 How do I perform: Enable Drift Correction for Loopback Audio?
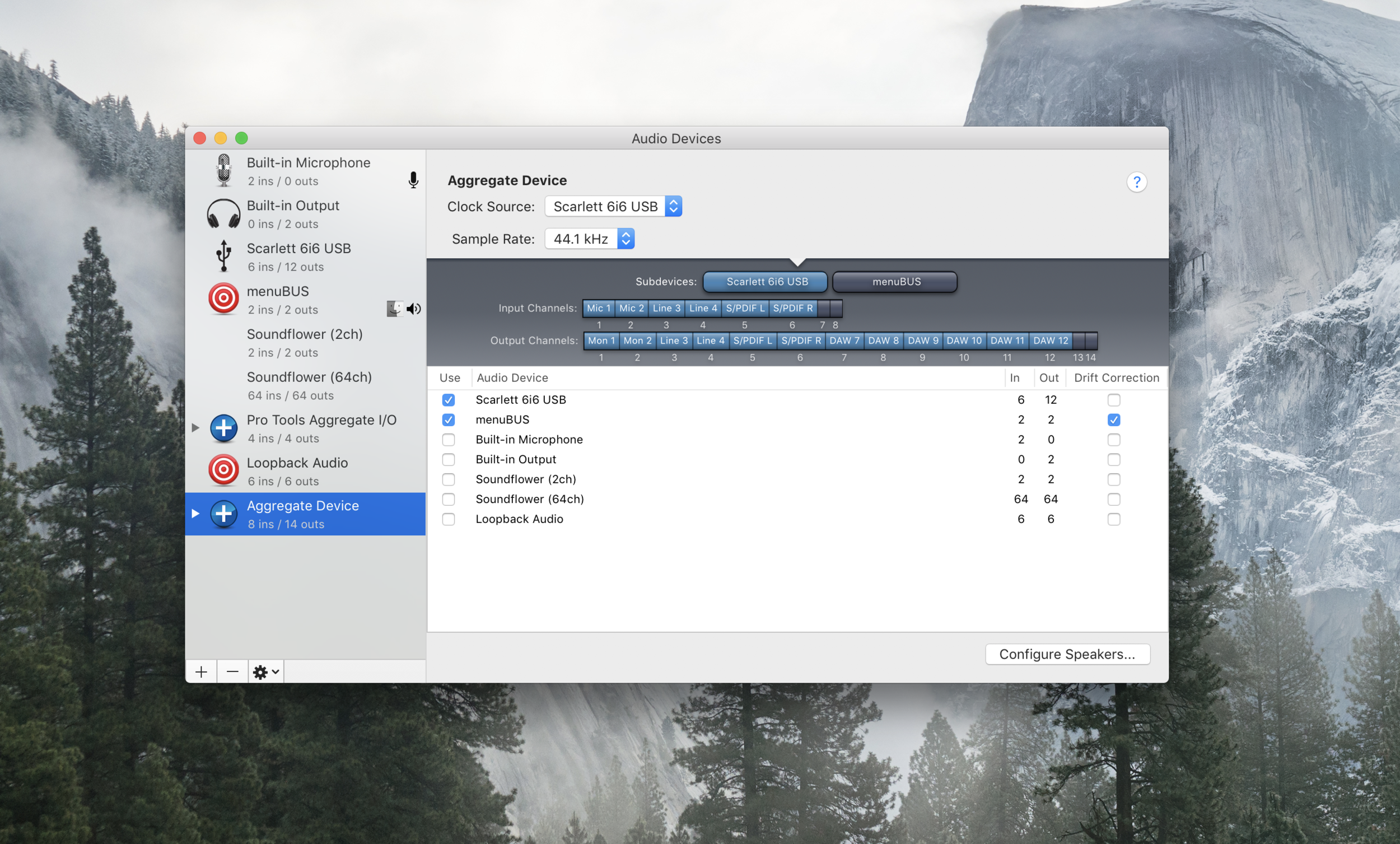(x=1114, y=519)
